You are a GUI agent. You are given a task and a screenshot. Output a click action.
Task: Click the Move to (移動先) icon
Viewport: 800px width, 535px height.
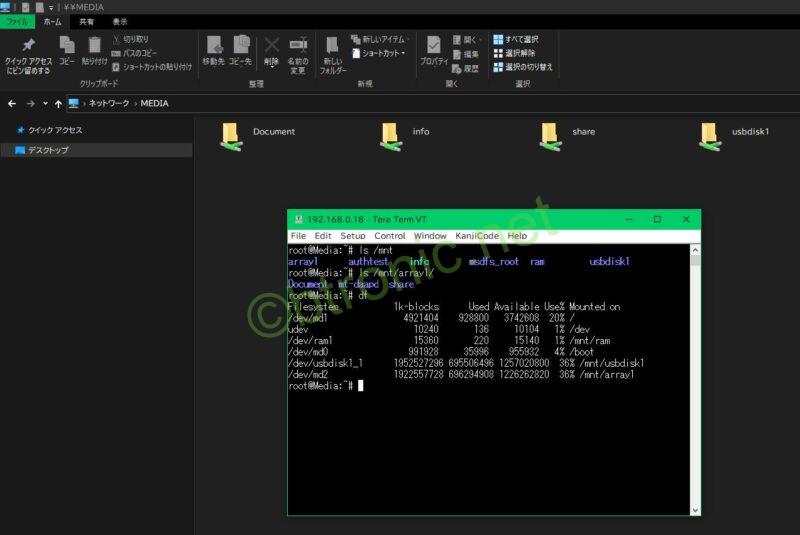(214, 46)
